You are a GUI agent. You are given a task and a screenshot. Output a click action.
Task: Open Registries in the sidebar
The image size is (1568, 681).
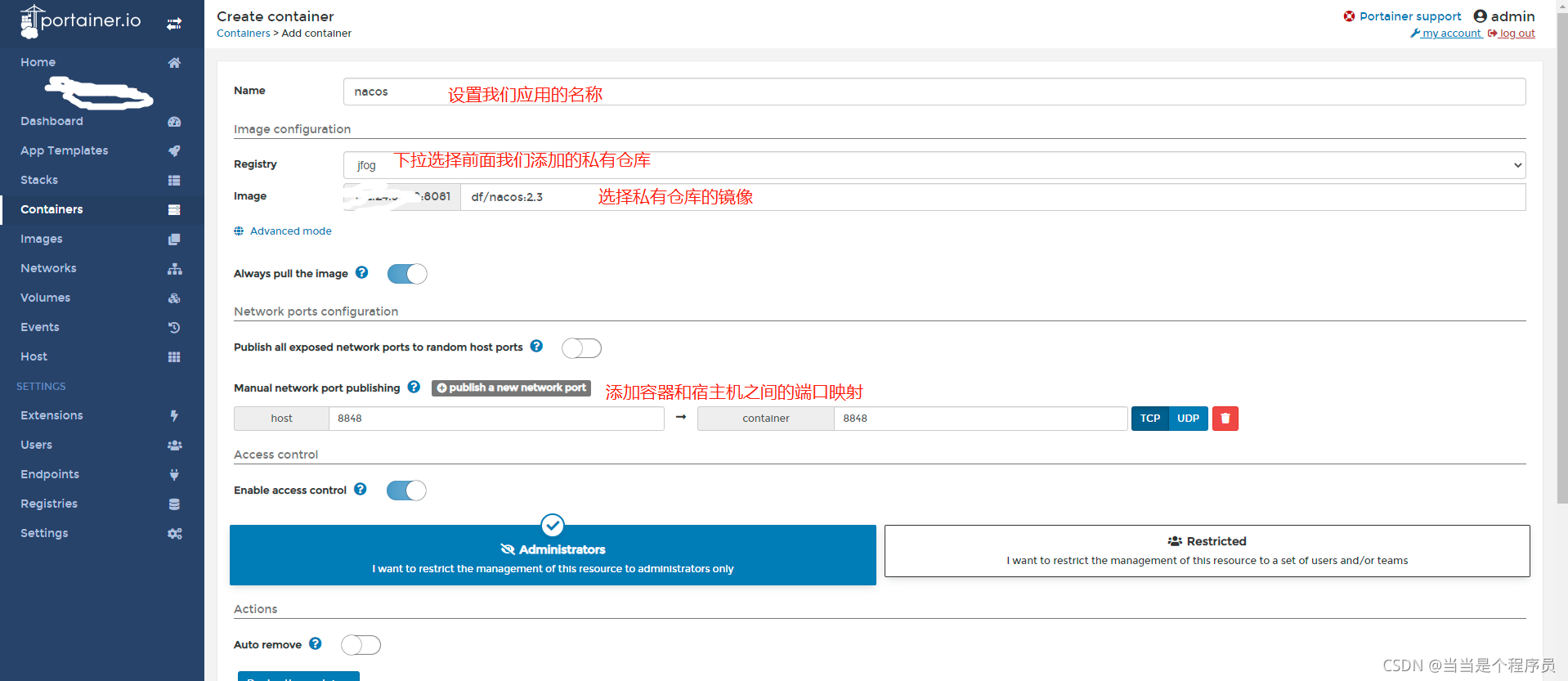click(x=49, y=504)
